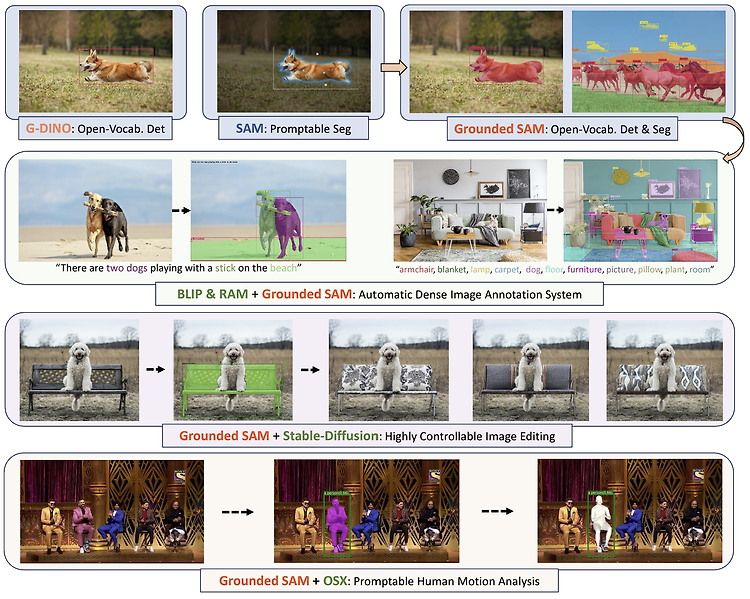This screenshot has height=599, width=750.
Task: Click the purple 'furniture' tag
Action: coord(585,269)
